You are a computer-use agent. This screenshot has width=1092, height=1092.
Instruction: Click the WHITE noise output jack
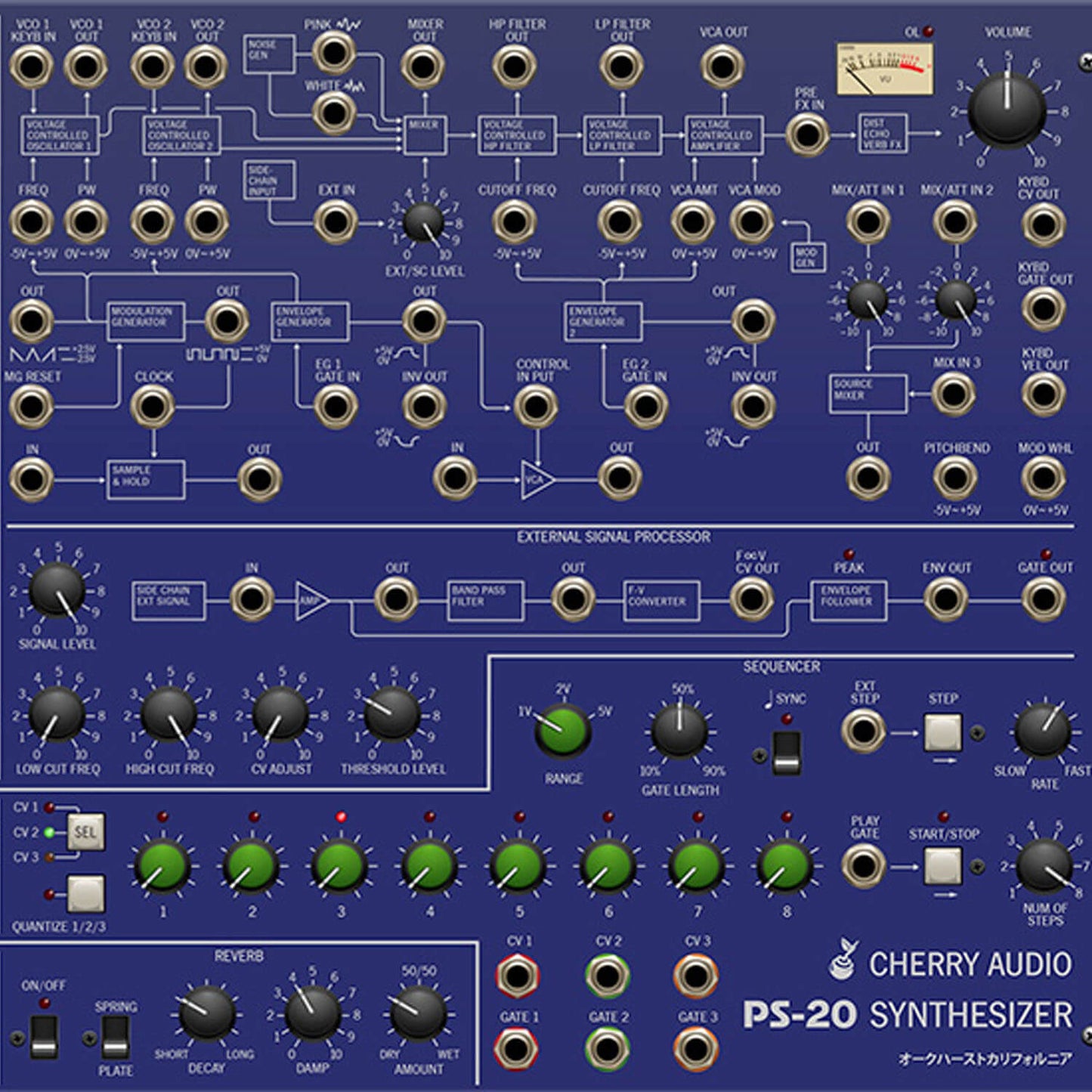point(333,113)
